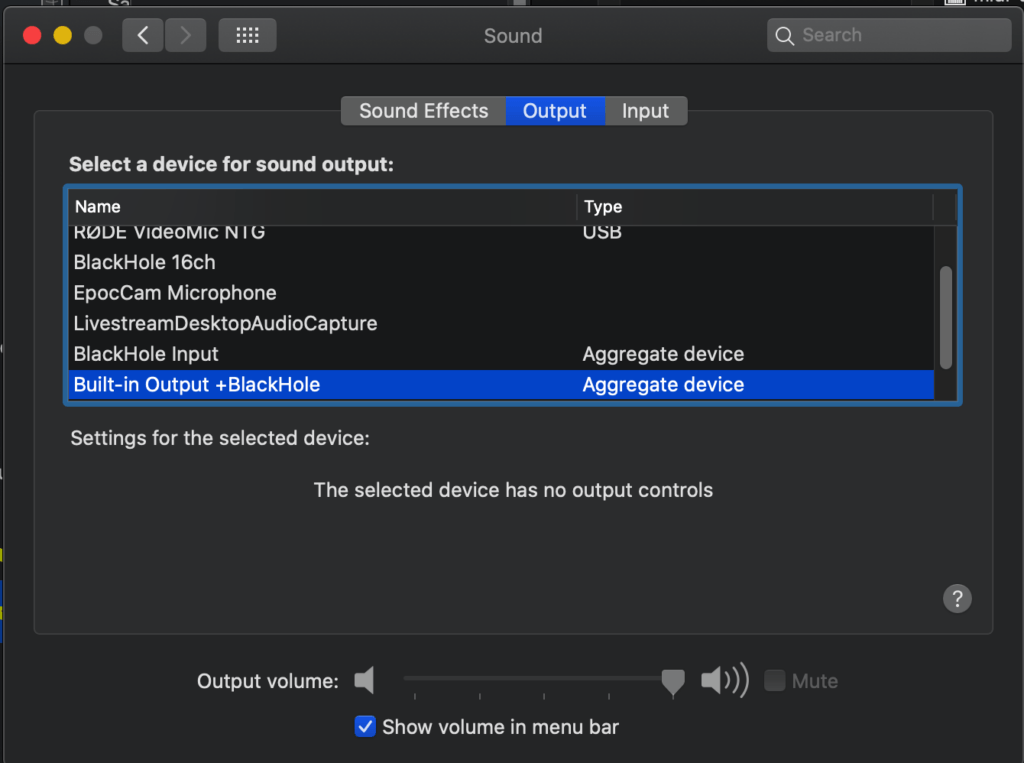
Task: Select BlackHole Input aggregate device
Action: click(501, 354)
